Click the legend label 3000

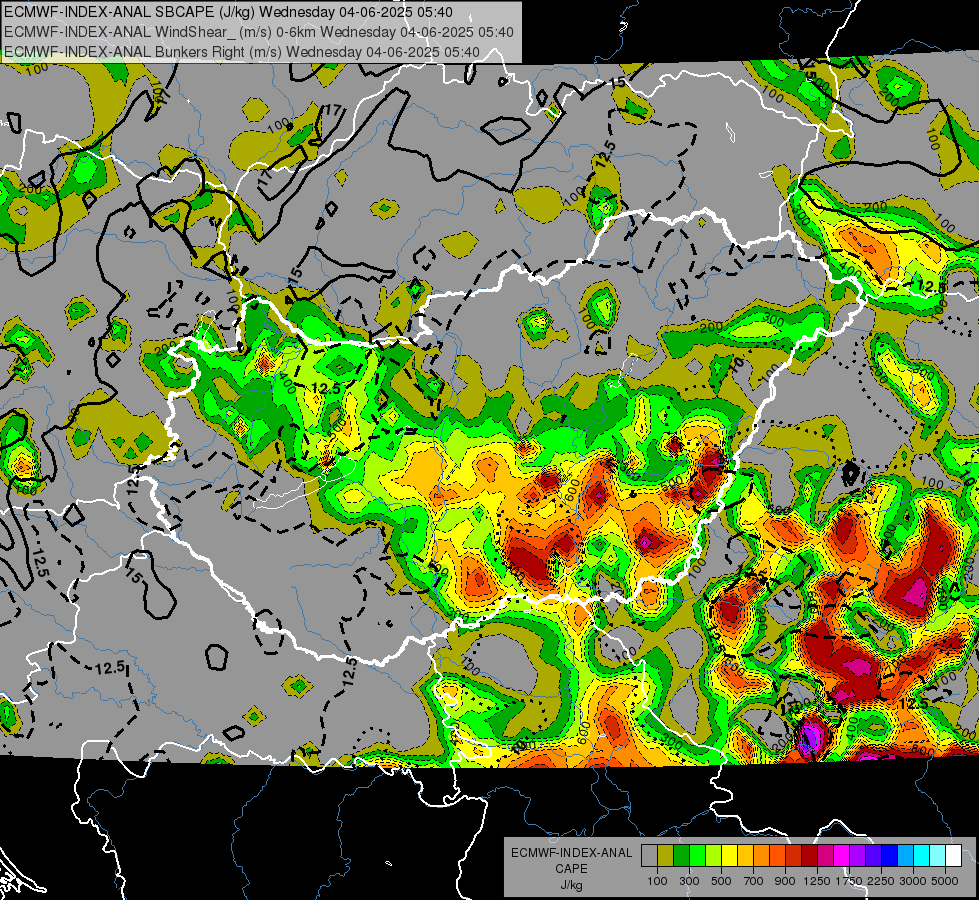point(913,881)
